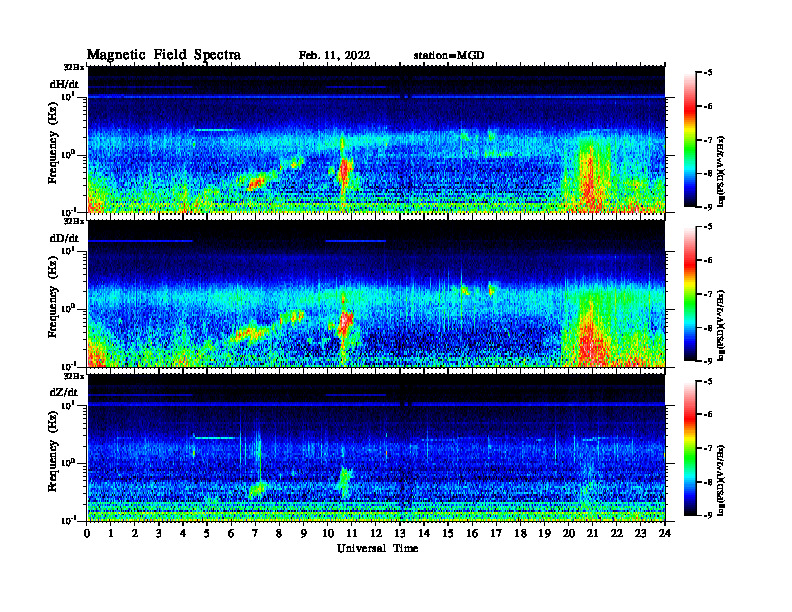
Task: Select the dH/dt panel label
Action: pos(64,84)
